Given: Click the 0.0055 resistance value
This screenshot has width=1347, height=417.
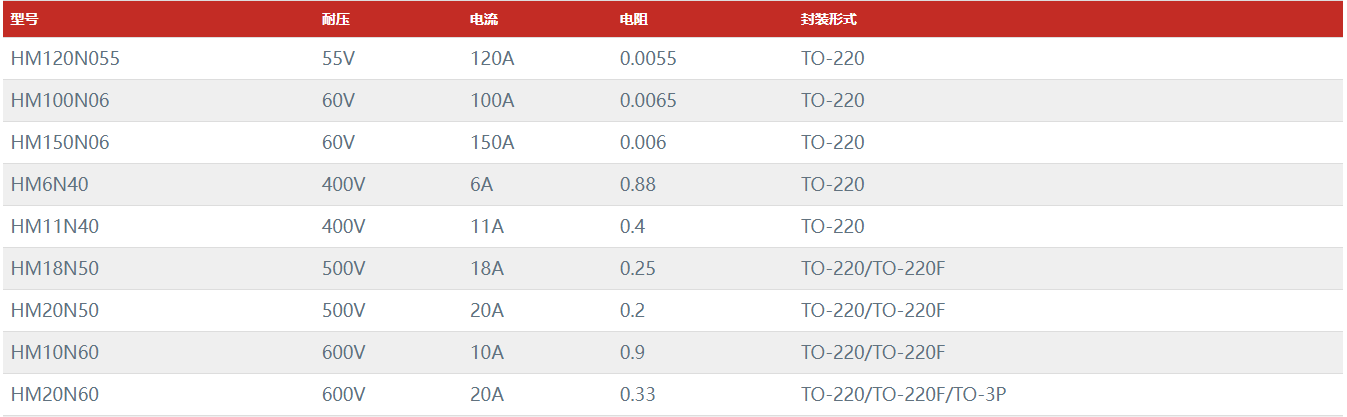Looking at the screenshot, I should [648, 59].
